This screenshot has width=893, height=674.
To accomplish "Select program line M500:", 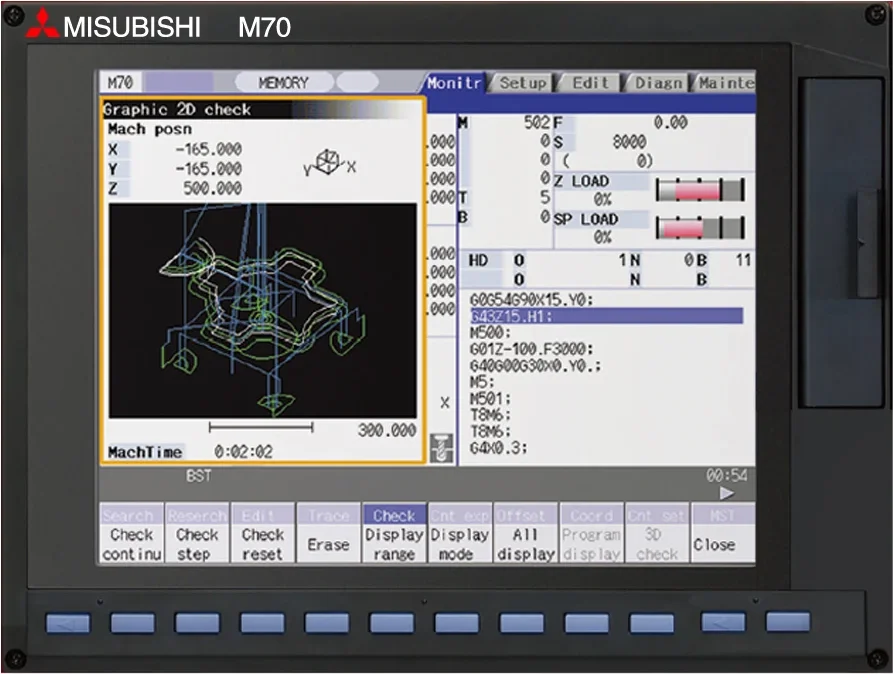I will point(490,333).
